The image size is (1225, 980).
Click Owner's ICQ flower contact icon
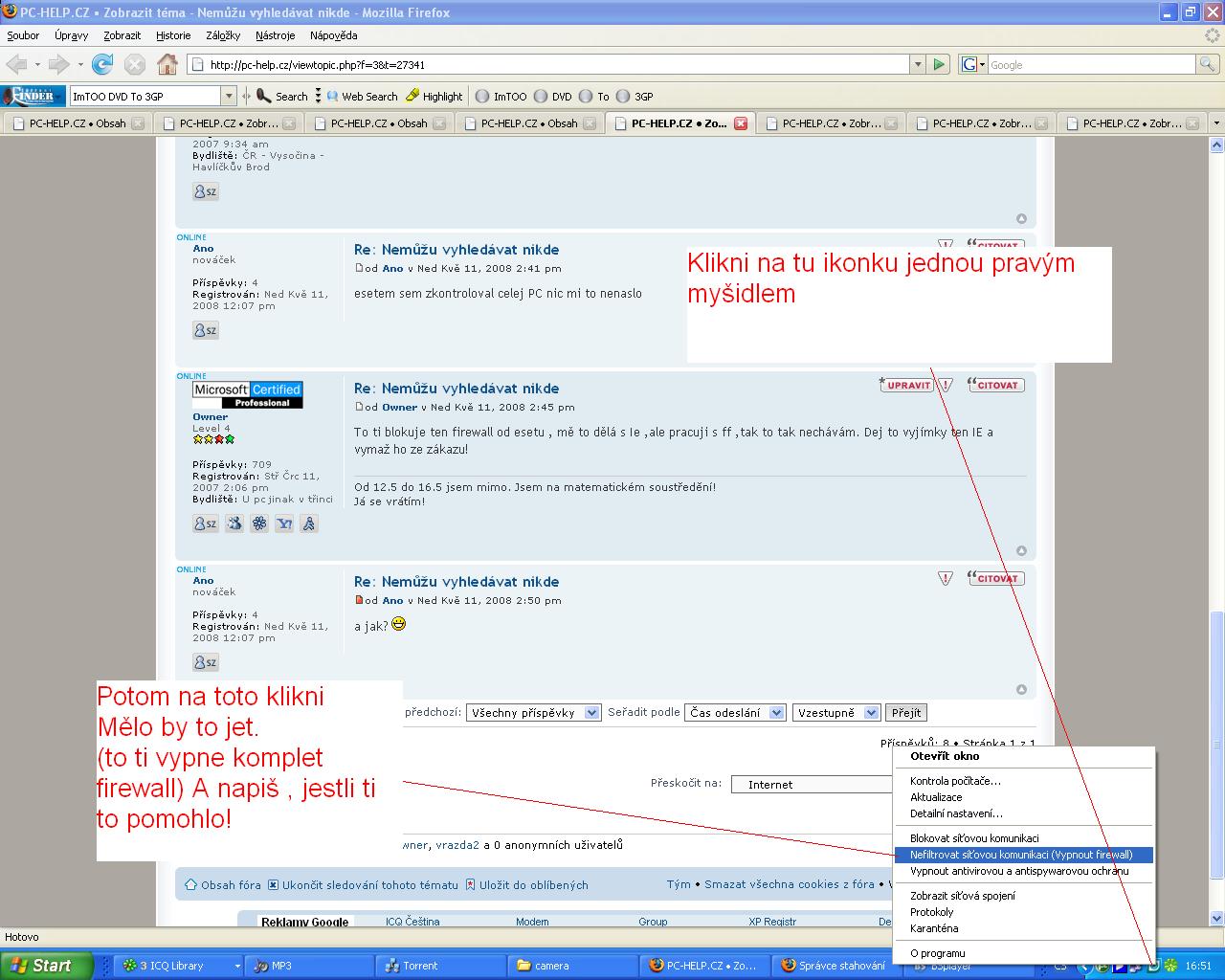(259, 523)
